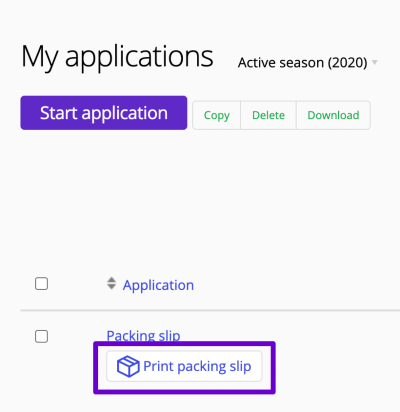Expand the Active season dropdown arrow
The width and height of the screenshot is (400, 412).
tap(375, 62)
